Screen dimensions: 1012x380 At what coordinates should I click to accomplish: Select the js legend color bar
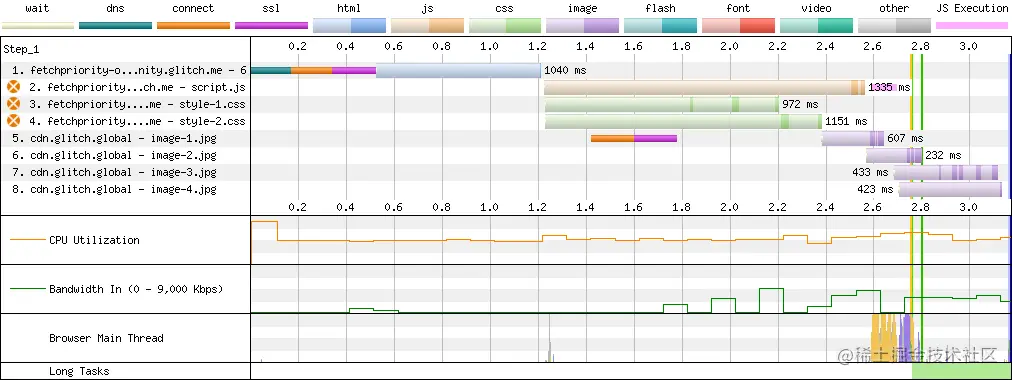tap(427, 26)
